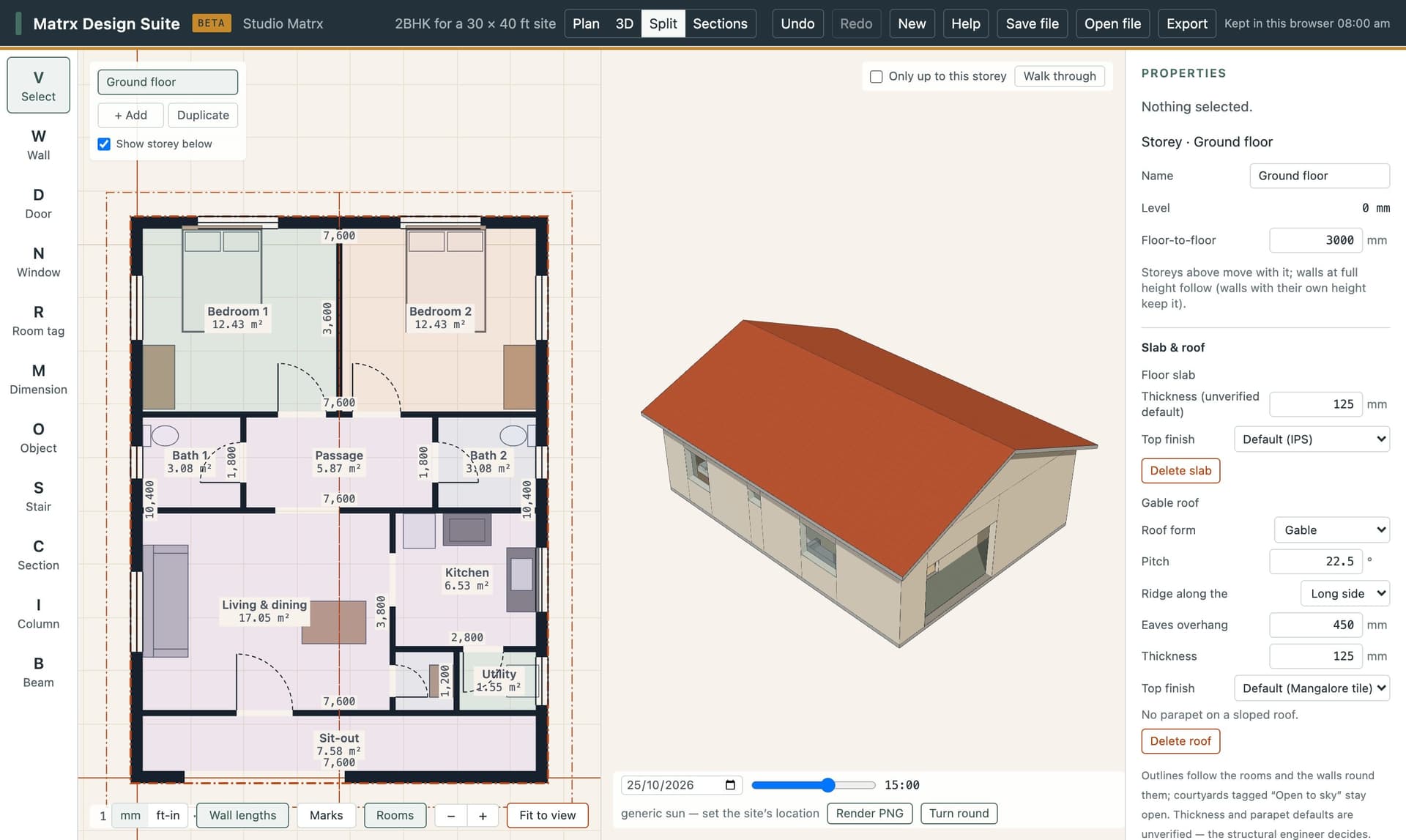Click Render PNG button
Viewport: 1406px width, 840px height.
tap(870, 813)
